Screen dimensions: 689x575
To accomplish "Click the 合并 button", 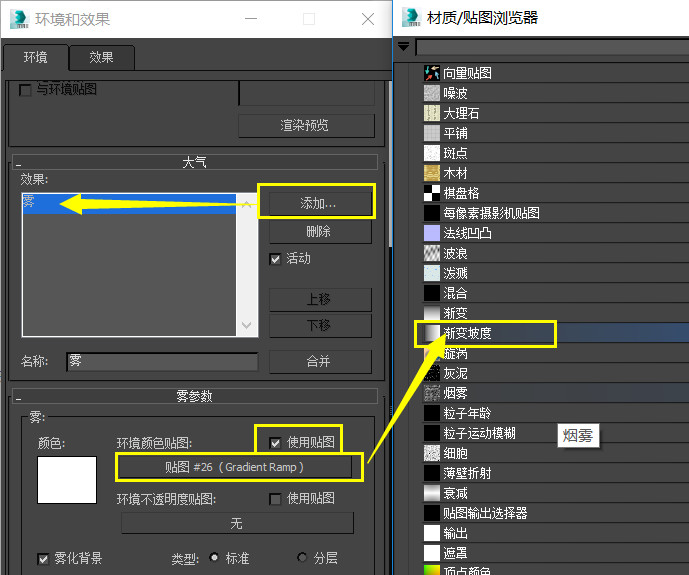I will (320, 362).
